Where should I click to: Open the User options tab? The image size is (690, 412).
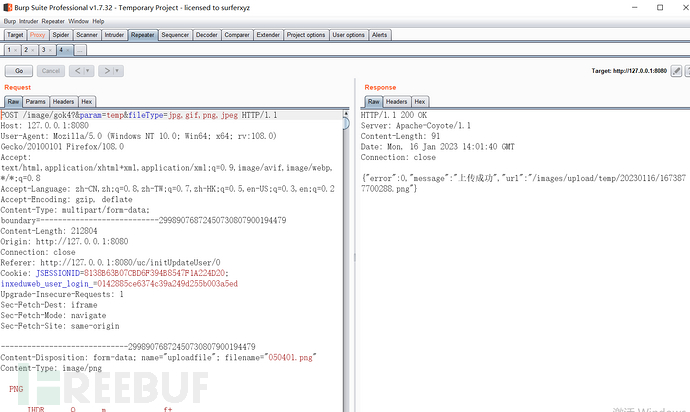pyautogui.click(x=348, y=35)
